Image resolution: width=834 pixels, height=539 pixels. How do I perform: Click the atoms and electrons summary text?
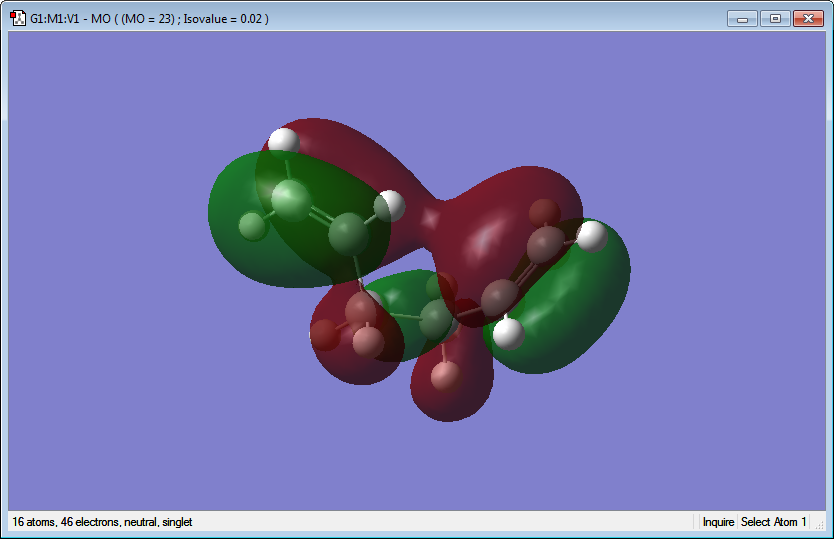pos(102,522)
